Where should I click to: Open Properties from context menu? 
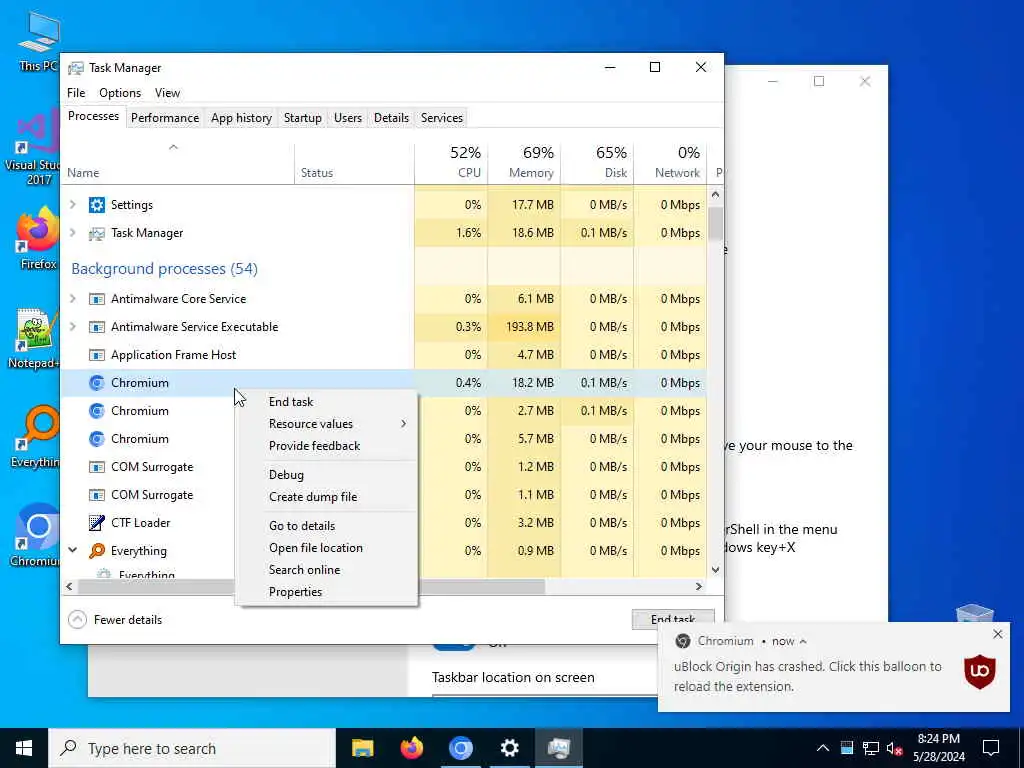coord(326,592)
